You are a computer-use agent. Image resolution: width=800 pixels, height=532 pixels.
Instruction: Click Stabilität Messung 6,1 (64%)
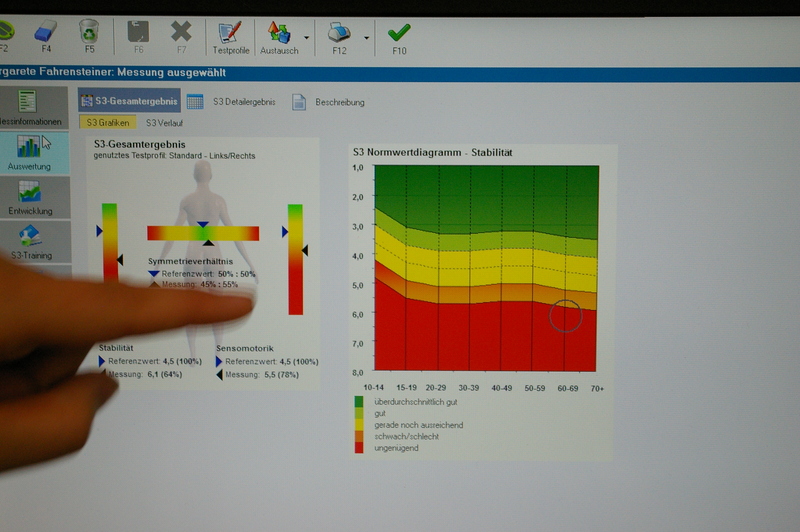coord(145,374)
